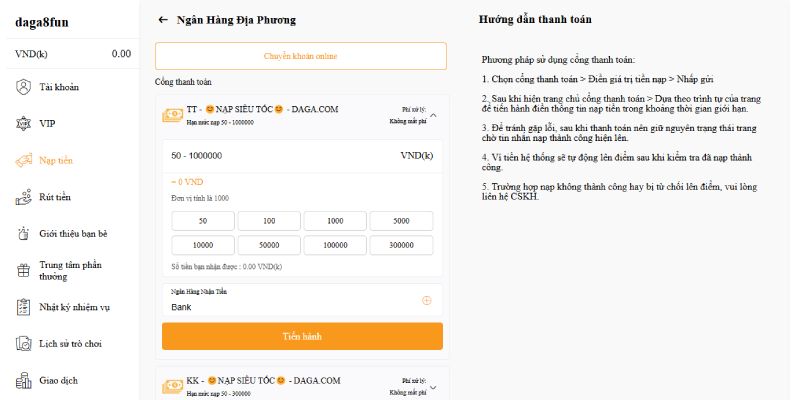
Task: Click the plus icon in Ngân Hàng Nhận Tiền
Action: pos(427,301)
